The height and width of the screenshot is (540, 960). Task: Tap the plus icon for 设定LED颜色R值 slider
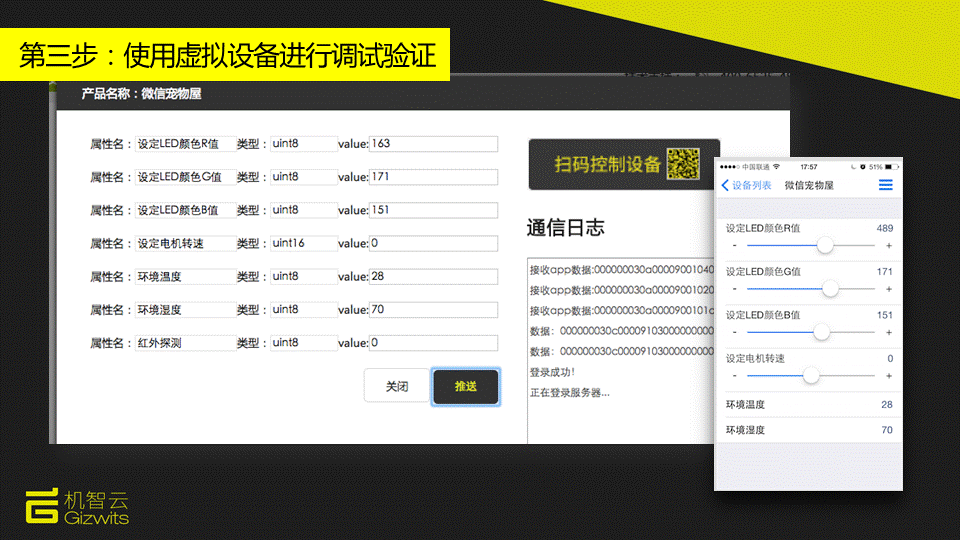pyautogui.click(x=889, y=245)
